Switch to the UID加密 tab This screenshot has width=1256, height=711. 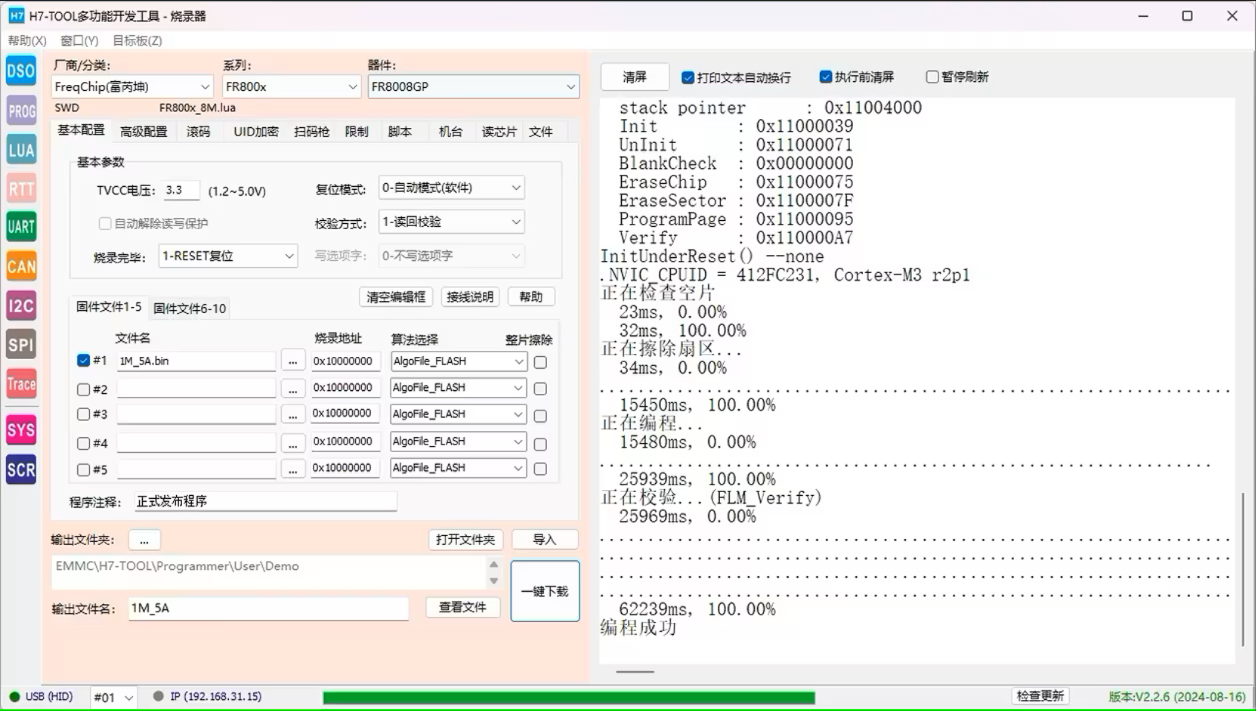[256, 131]
